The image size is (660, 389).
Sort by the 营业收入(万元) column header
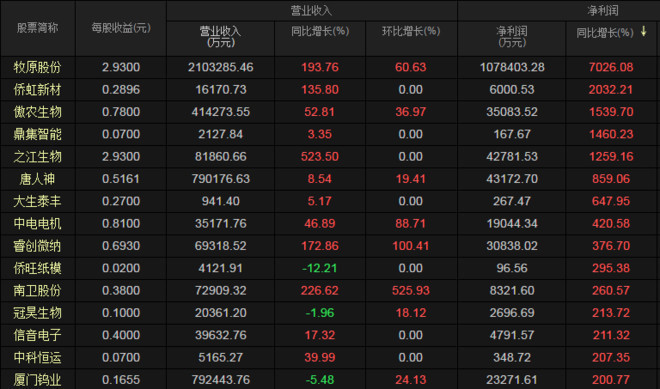(x=221, y=37)
